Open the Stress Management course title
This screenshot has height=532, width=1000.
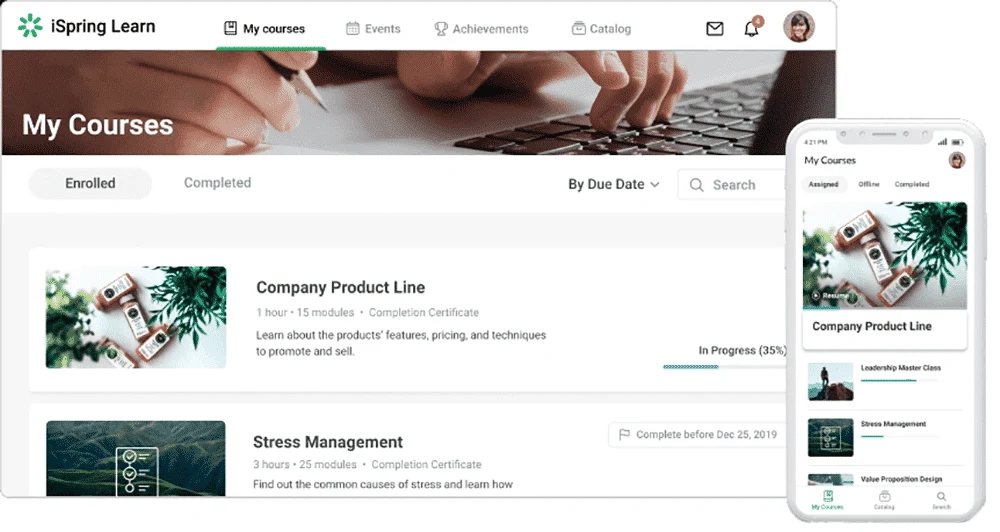[328, 442]
